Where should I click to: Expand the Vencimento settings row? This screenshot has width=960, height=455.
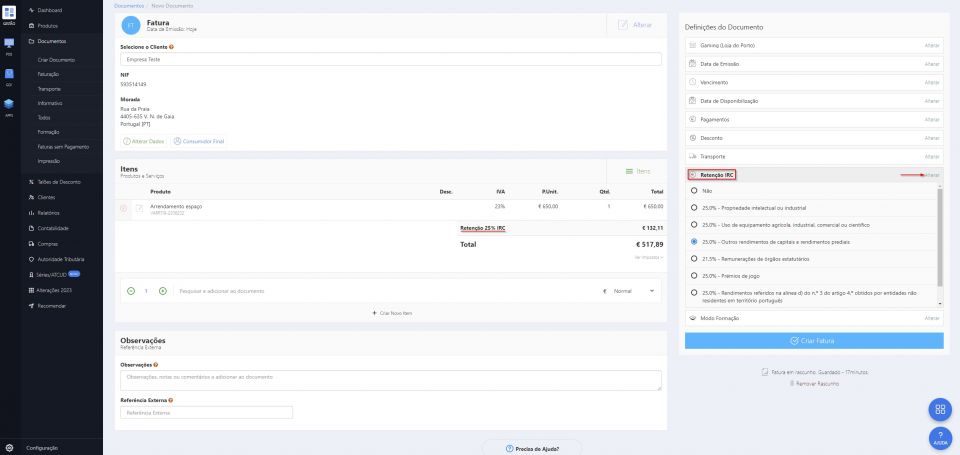(813, 82)
